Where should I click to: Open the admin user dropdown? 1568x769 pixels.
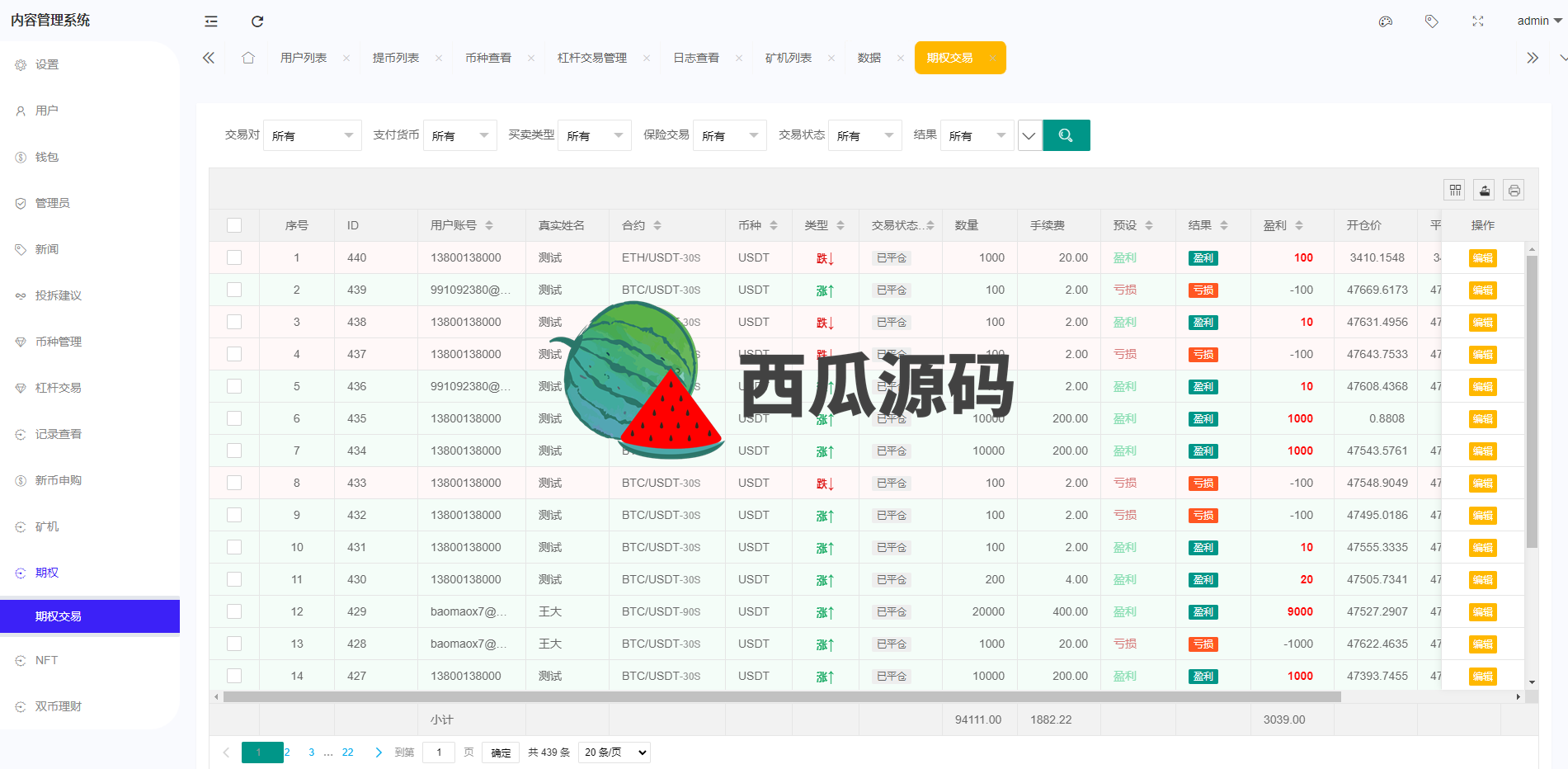click(1539, 21)
